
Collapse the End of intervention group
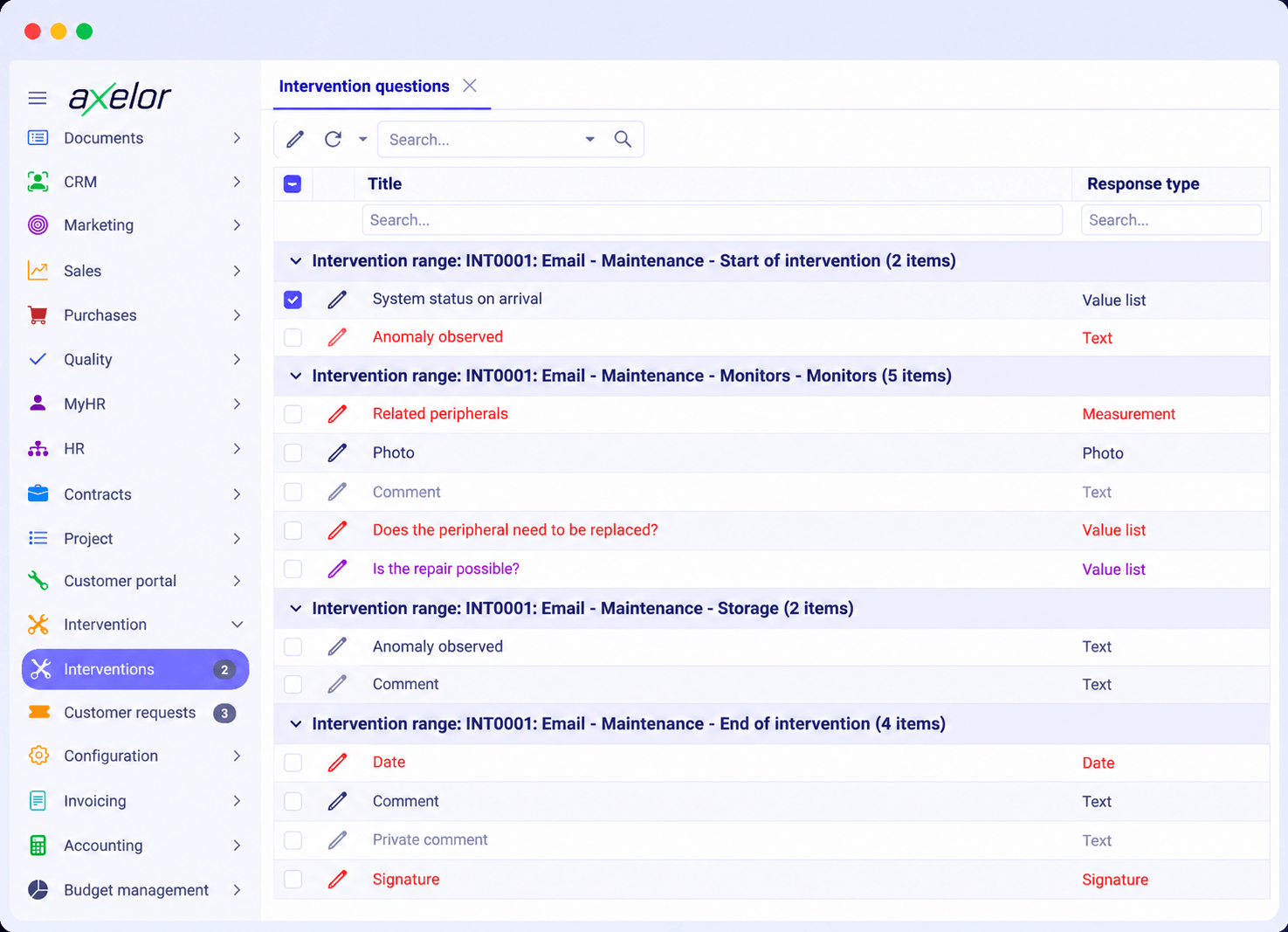pyautogui.click(x=295, y=723)
